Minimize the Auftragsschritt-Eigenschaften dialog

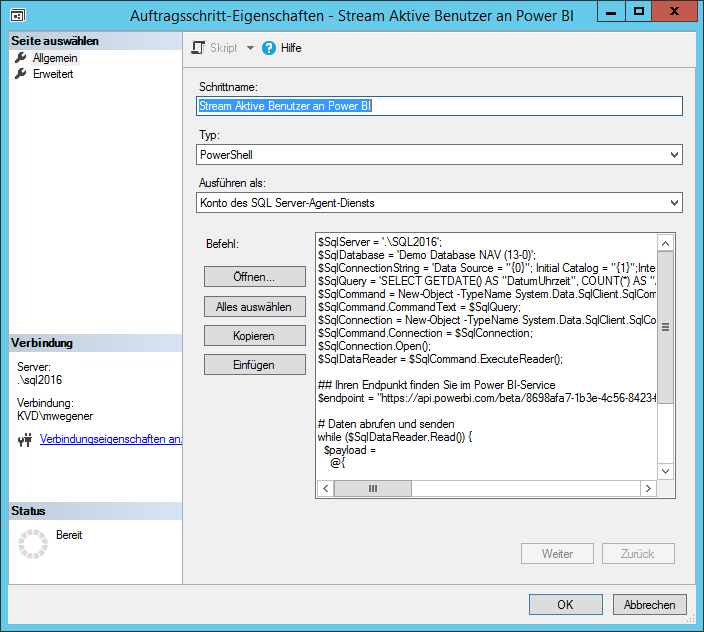611,11
